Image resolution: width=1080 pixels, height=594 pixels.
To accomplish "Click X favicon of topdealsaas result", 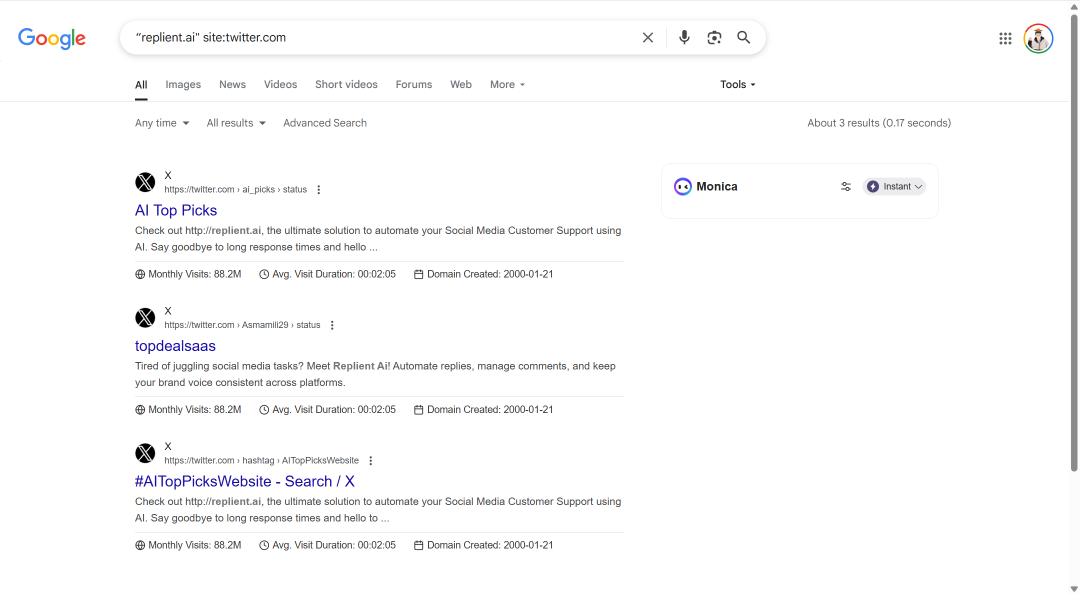I will (x=145, y=318).
